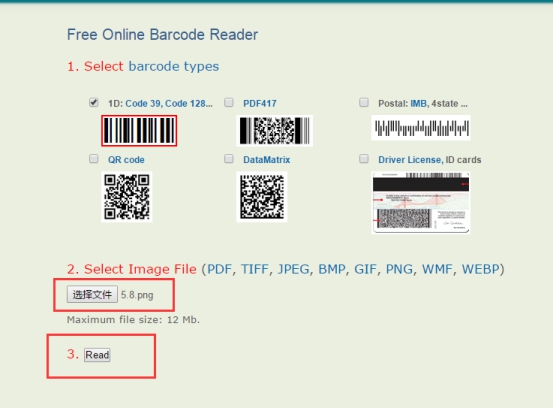This screenshot has height=408, width=554.
Task: Open the Driver License link
Action: pyautogui.click(x=410, y=160)
